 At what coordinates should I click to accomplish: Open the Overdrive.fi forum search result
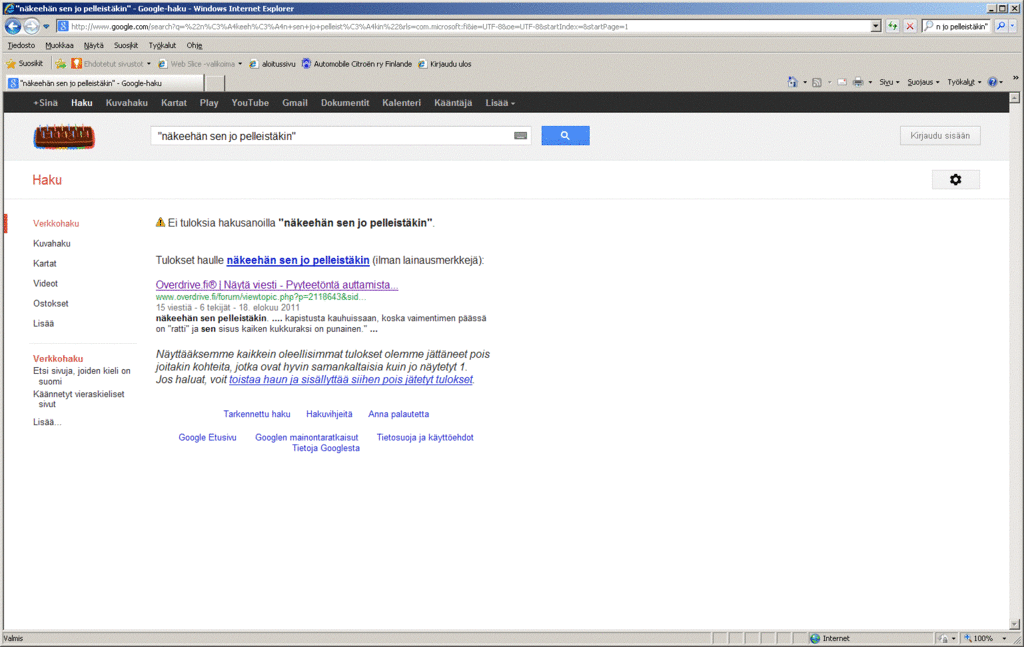277,285
